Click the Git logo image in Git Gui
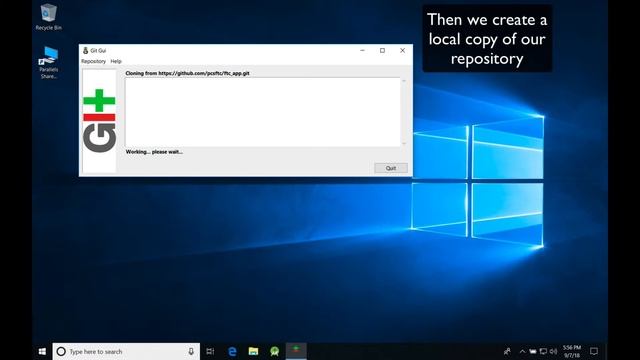The height and width of the screenshot is (360, 640). 99,120
